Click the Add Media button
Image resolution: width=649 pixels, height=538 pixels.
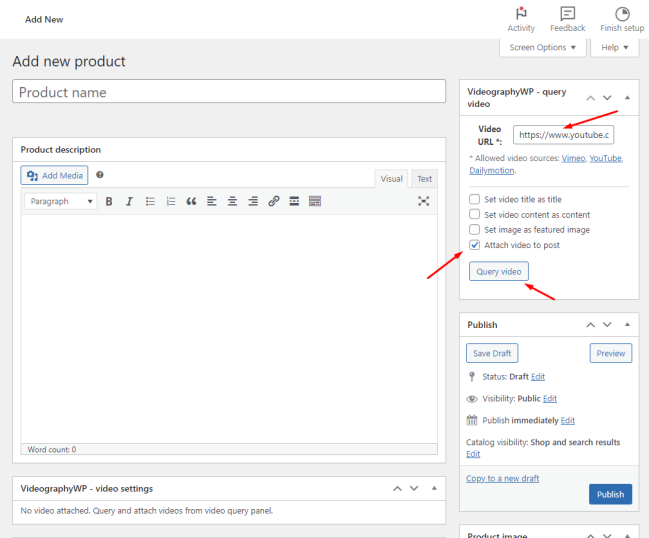click(54, 175)
